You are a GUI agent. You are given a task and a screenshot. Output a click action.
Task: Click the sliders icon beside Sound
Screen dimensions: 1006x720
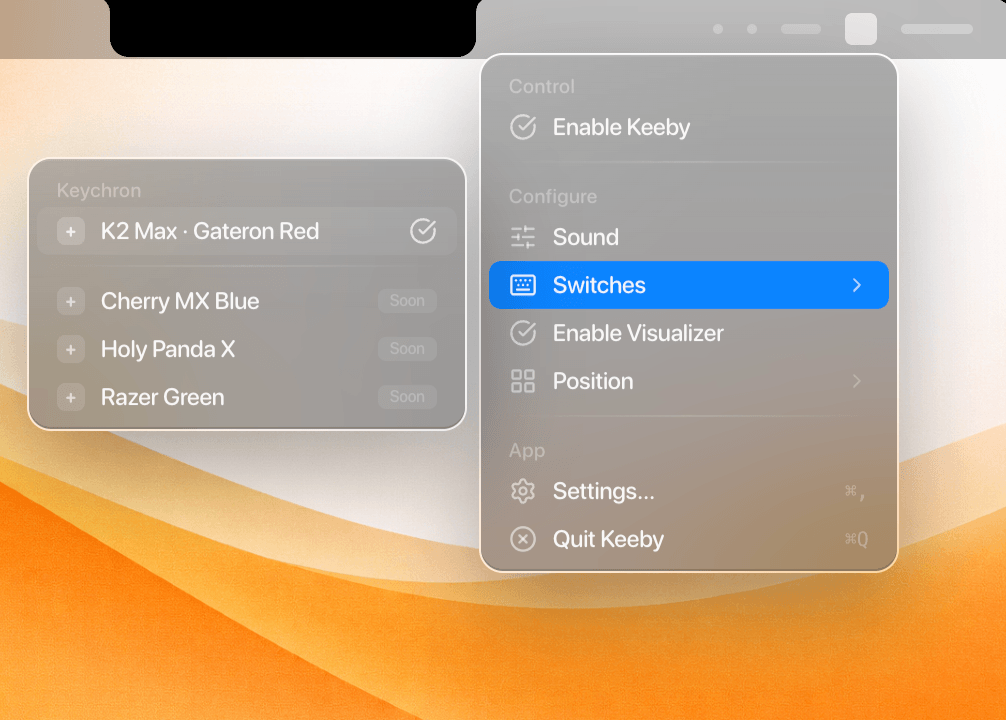pyautogui.click(x=523, y=237)
